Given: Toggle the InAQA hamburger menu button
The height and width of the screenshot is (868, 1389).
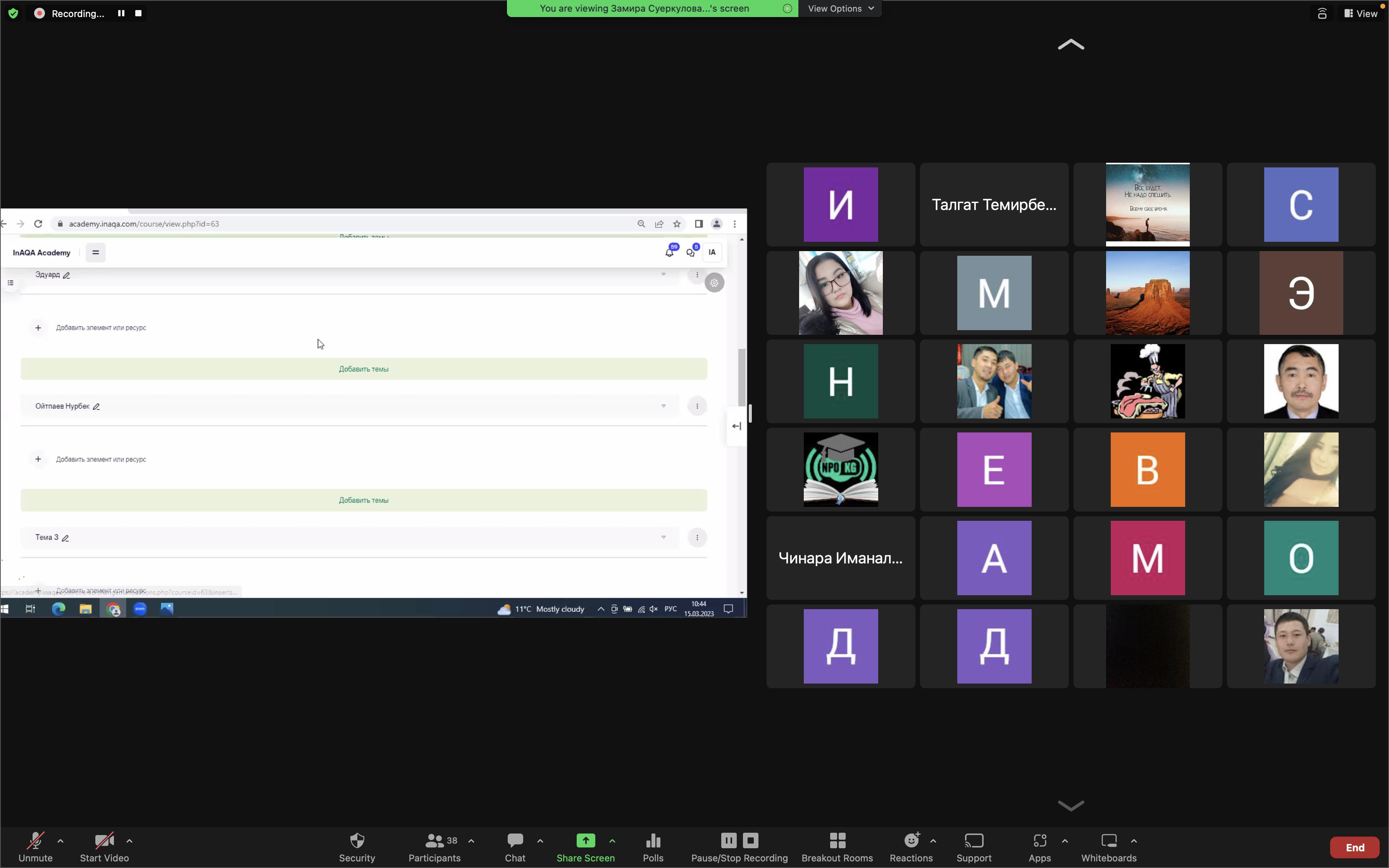Looking at the screenshot, I should (96, 253).
